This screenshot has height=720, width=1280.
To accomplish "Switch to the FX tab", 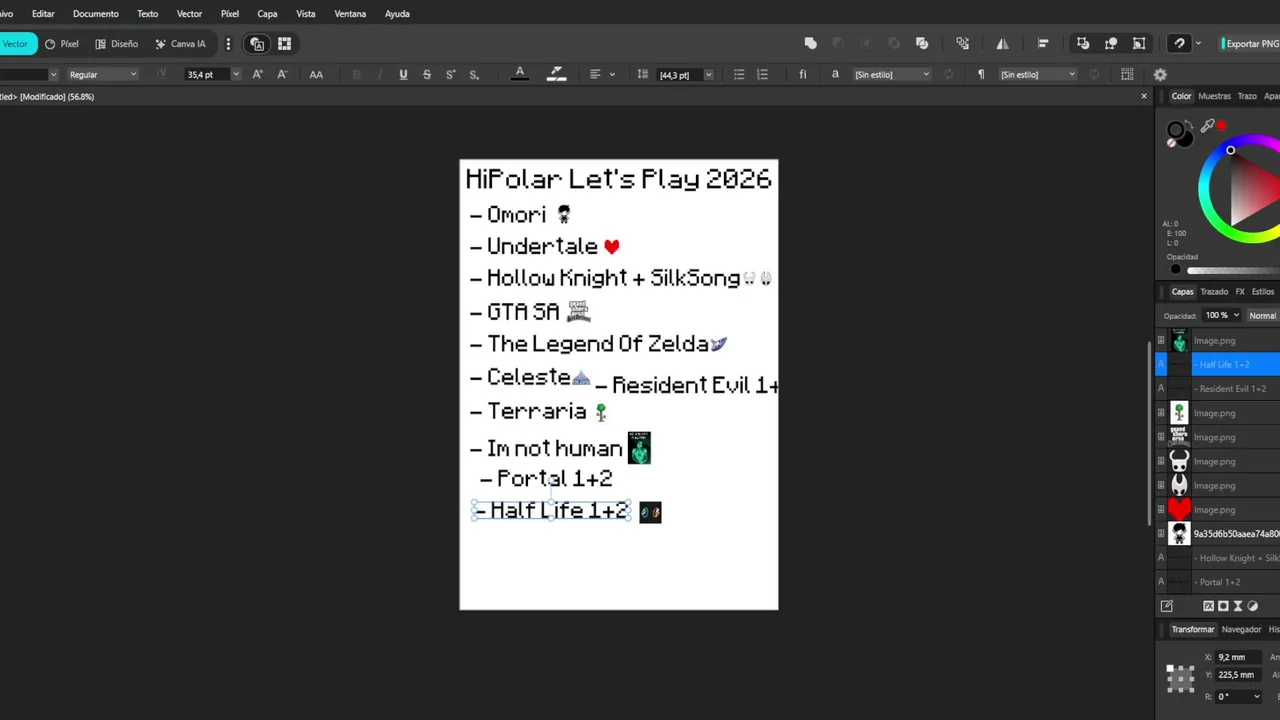I will coord(1240,292).
